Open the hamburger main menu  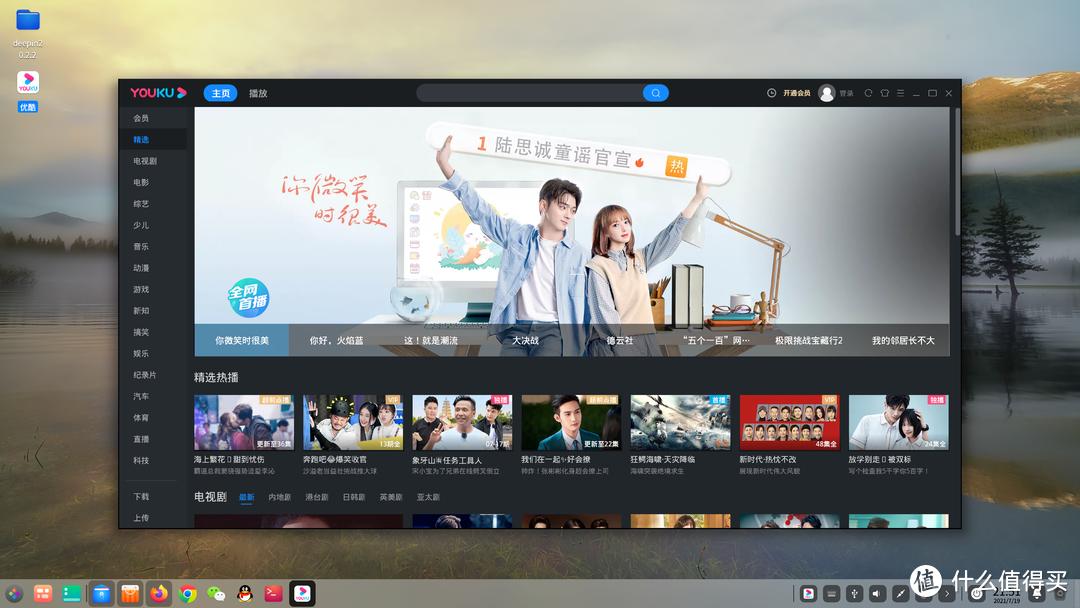point(900,92)
